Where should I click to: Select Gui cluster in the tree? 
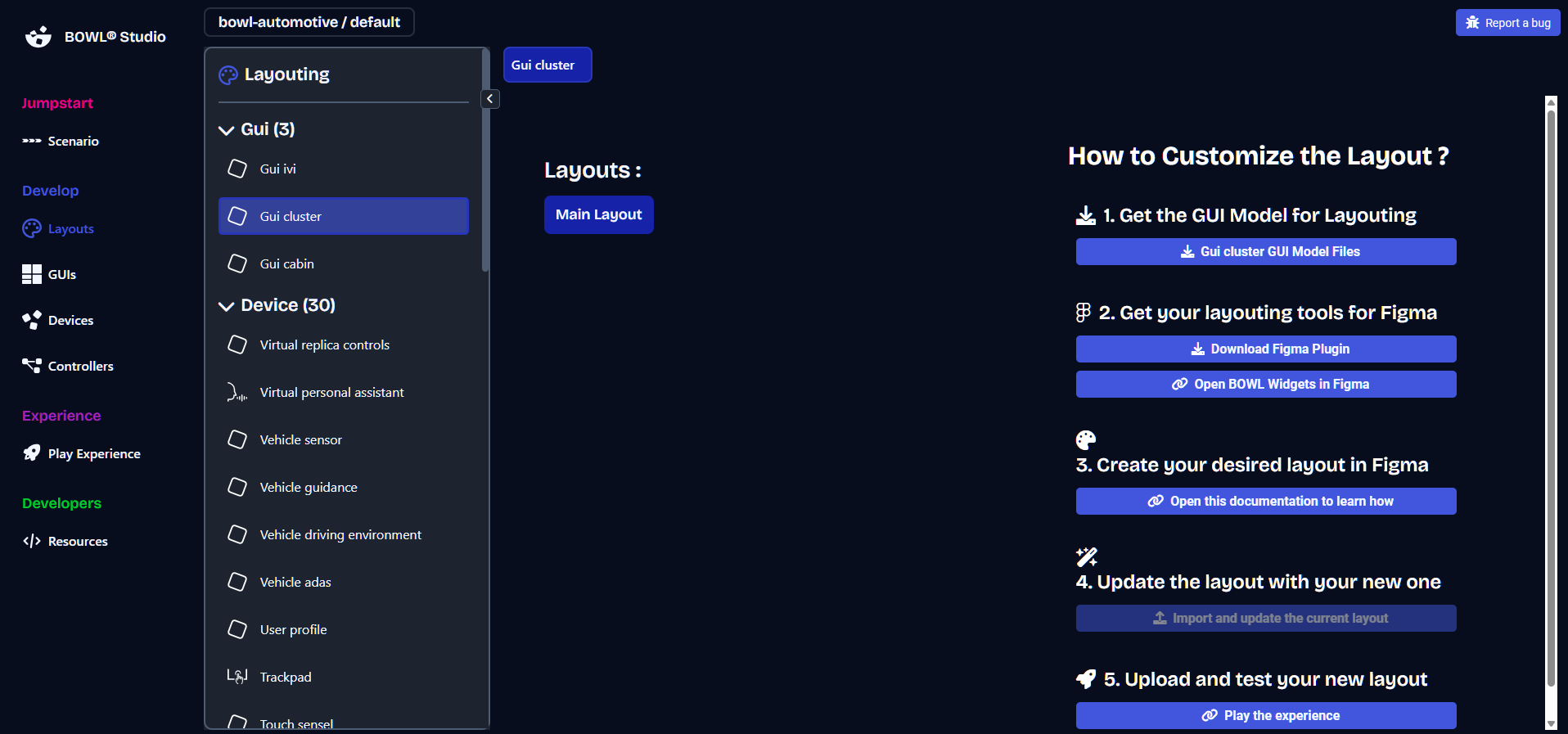(344, 216)
